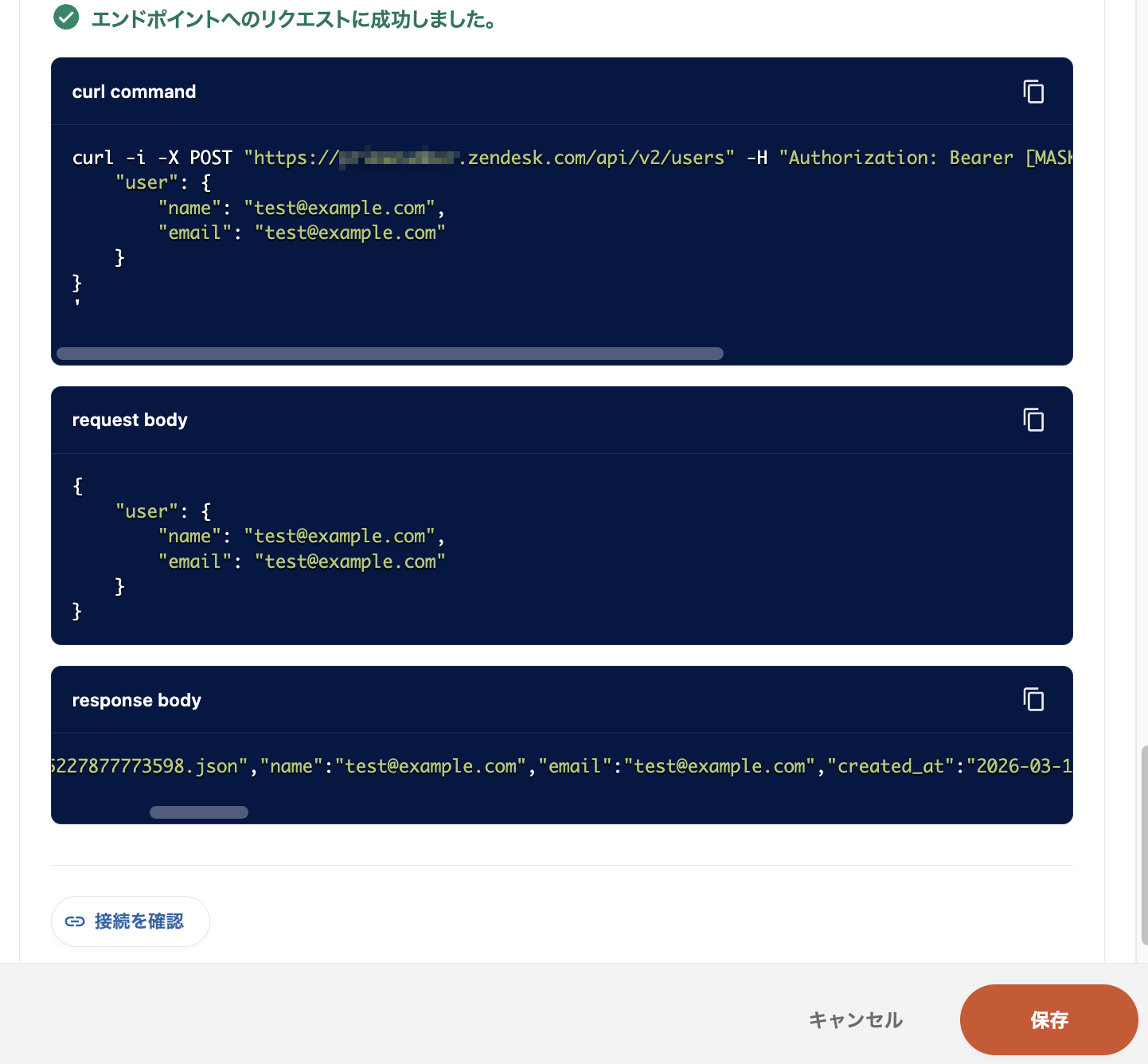This screenshot has width=1148, height=1064.
Task: Click the page's vertical scrollbar thumb
Action: pos(1143,844)
